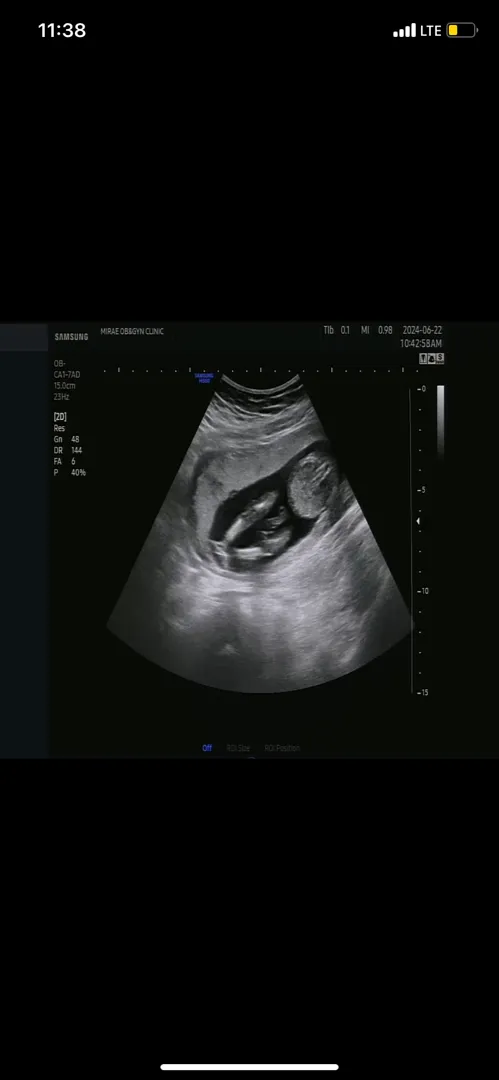Tap the P 40% power setting
Viewport: 499px width, 1080px height.
(x=70, y=472)
